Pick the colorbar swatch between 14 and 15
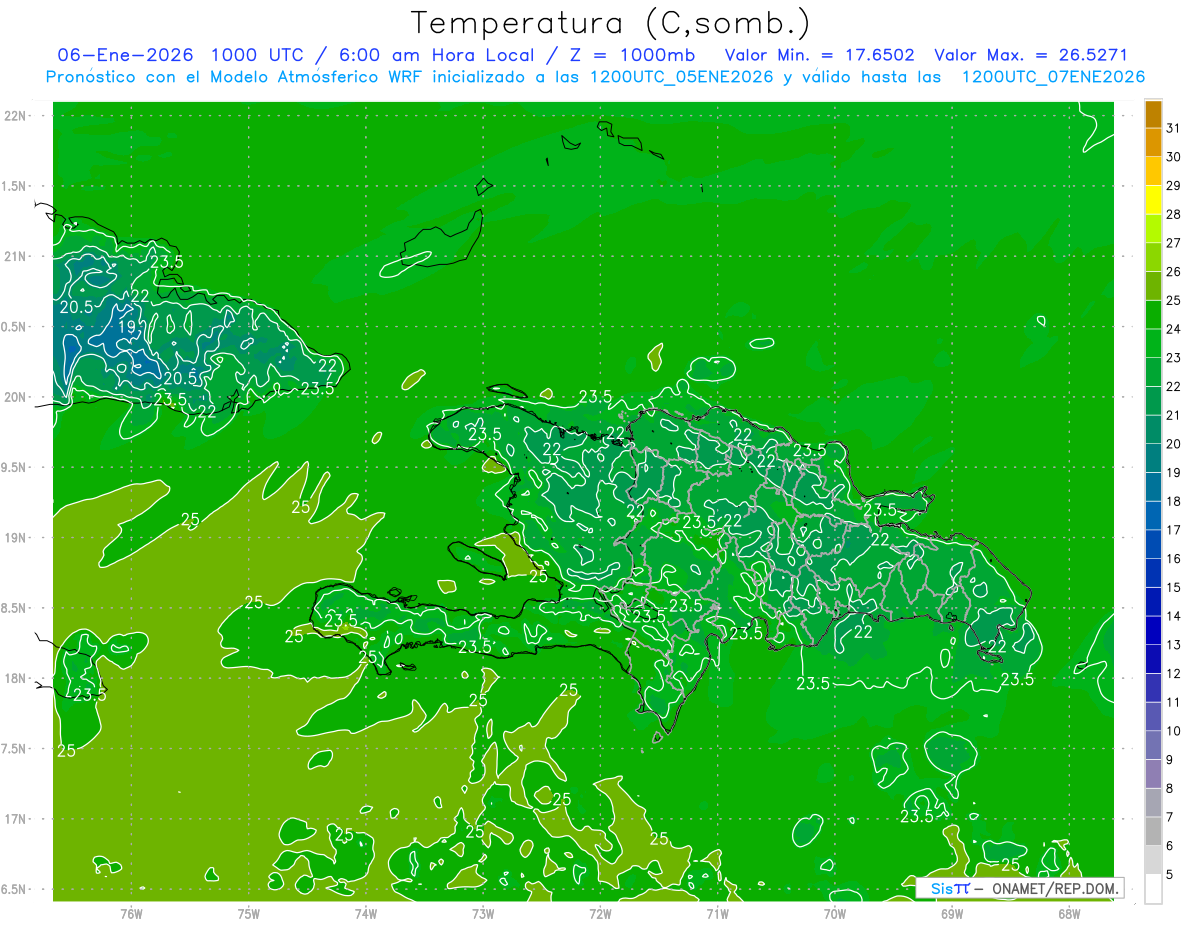 1153,602
